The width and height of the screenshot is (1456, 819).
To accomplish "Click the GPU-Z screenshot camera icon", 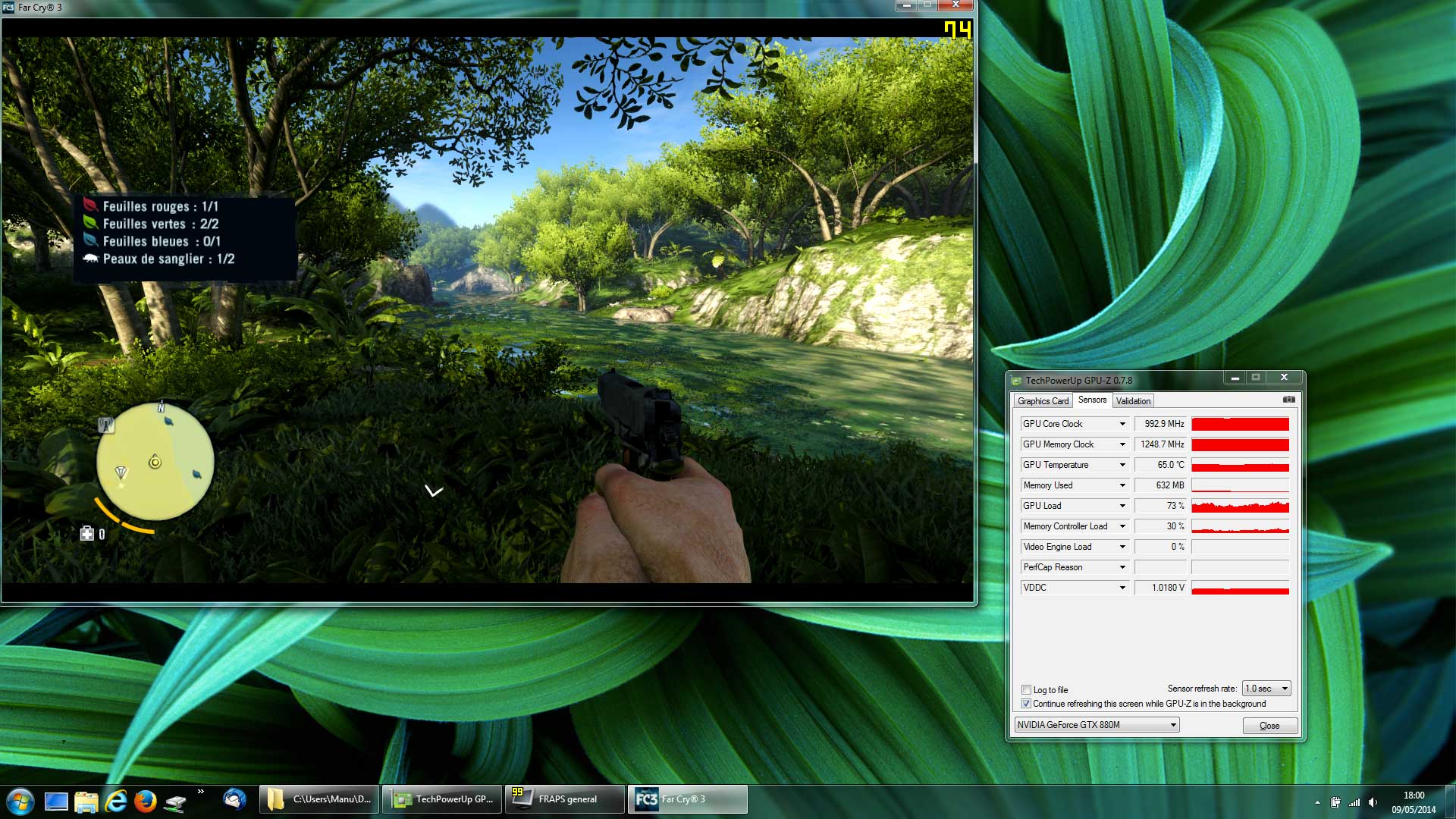I will tap(1288, 400).
